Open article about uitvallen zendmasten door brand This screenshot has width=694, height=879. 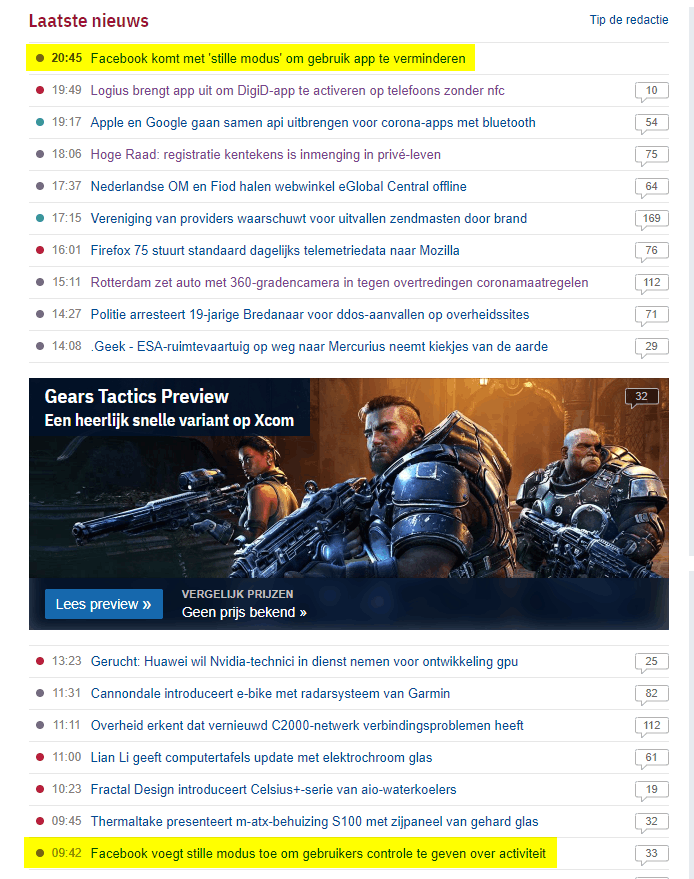[309, 218]
